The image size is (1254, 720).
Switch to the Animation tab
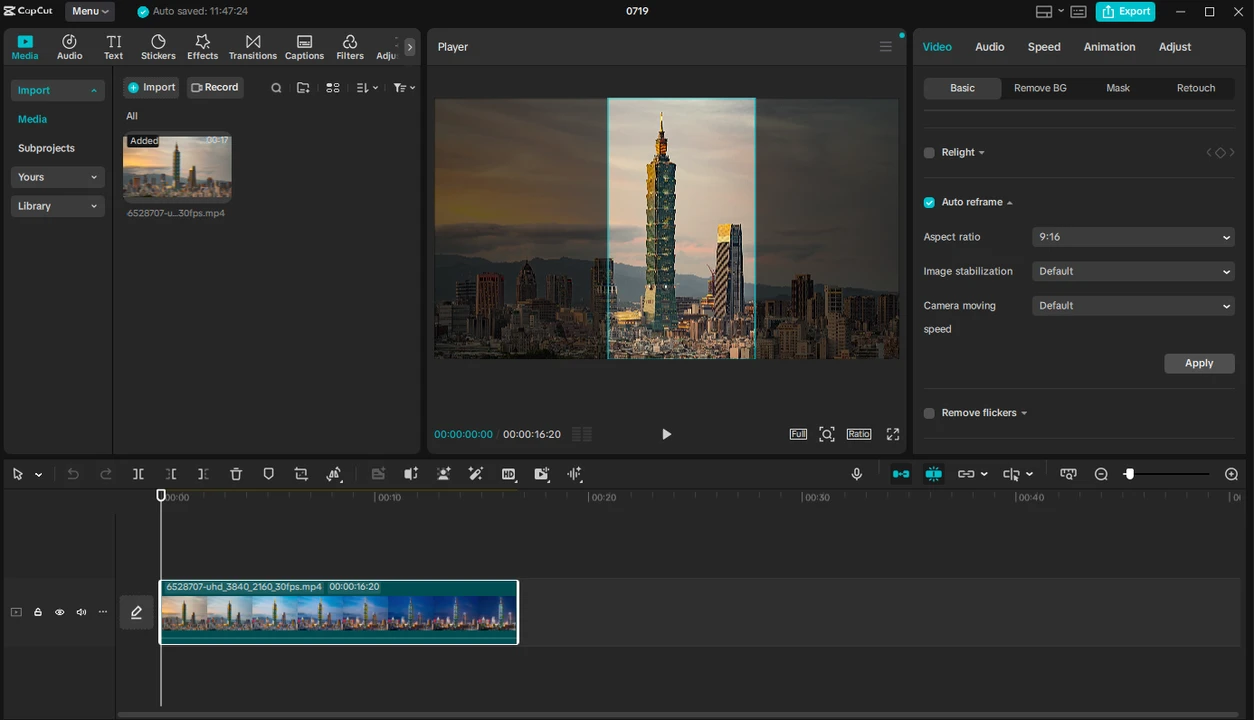pyautogui.click(x=1109, y=47)
